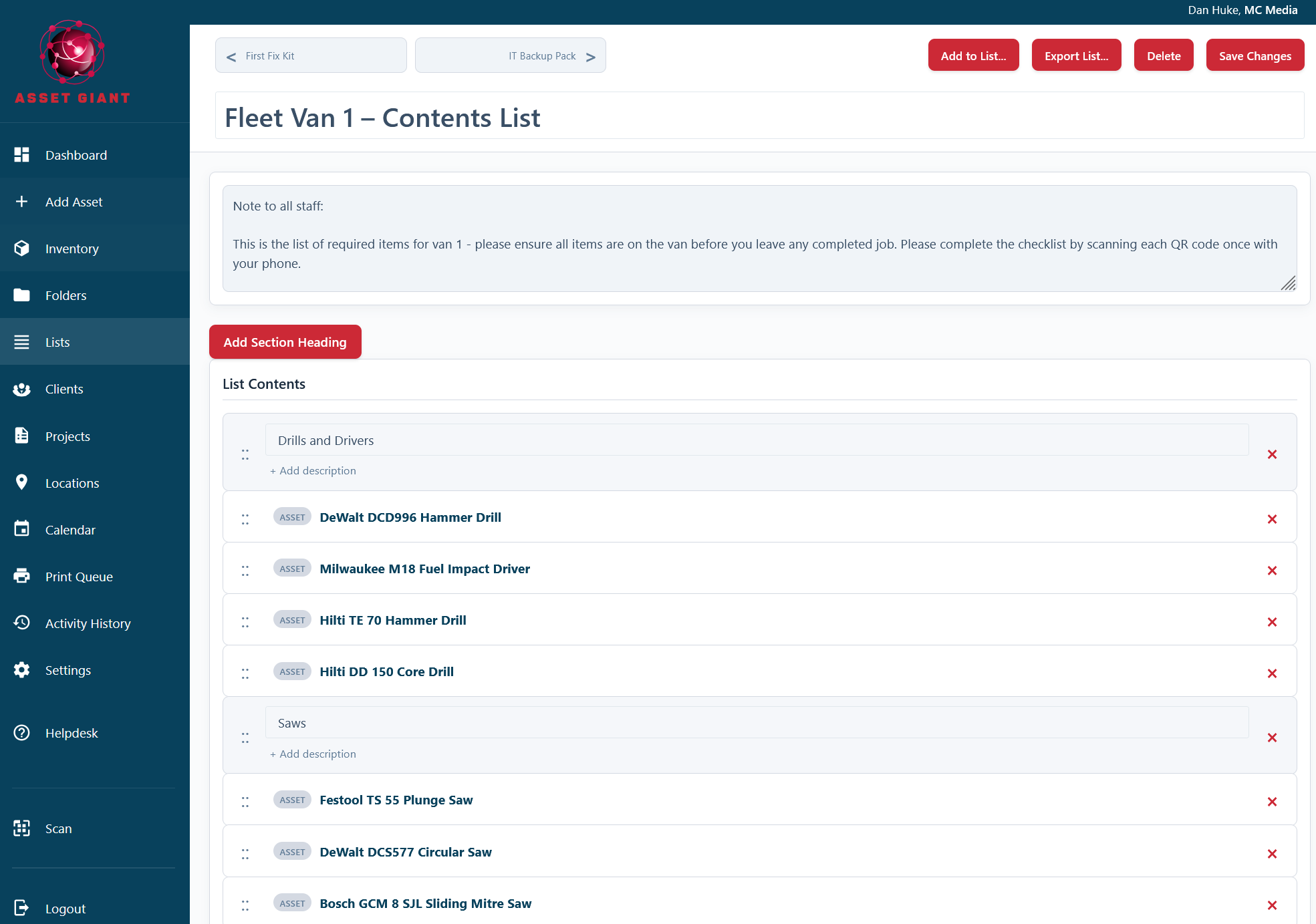Viewport: 1316px width, 924px height.
Task: Go to previous list First Fix Kit
Action: click(x=311, y=55)
